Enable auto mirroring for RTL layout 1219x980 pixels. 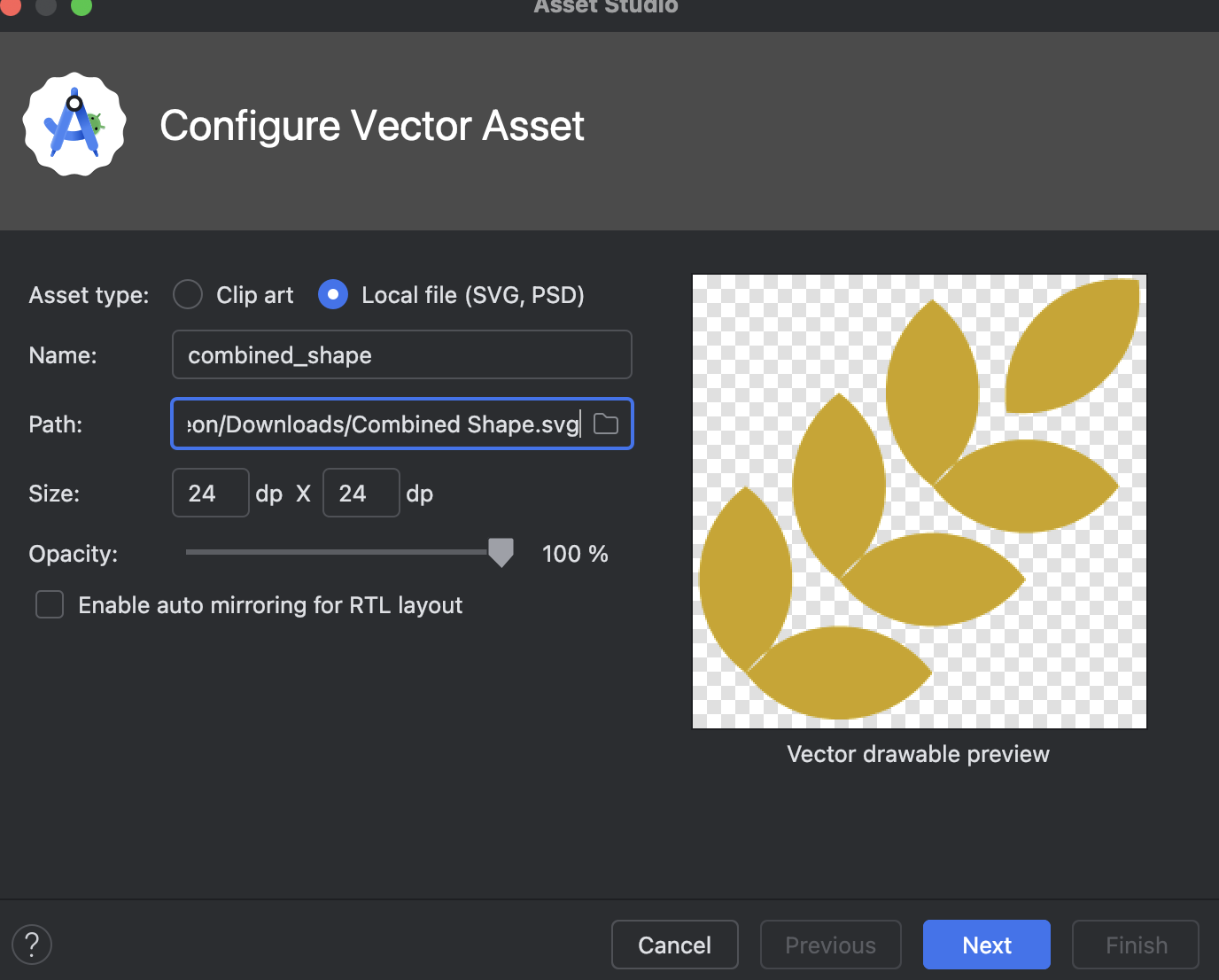coord(50,605)
